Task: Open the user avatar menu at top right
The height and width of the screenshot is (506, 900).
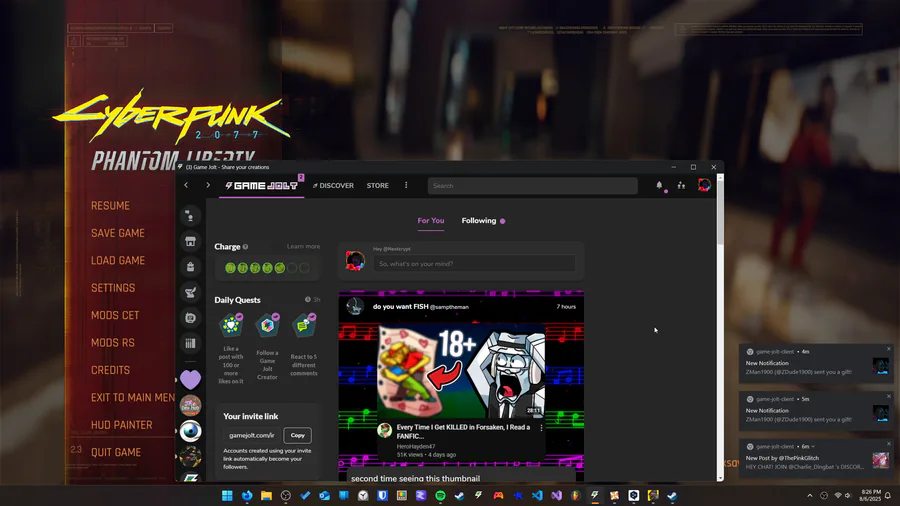Action: pyautogui.click(x=704, y=185)
